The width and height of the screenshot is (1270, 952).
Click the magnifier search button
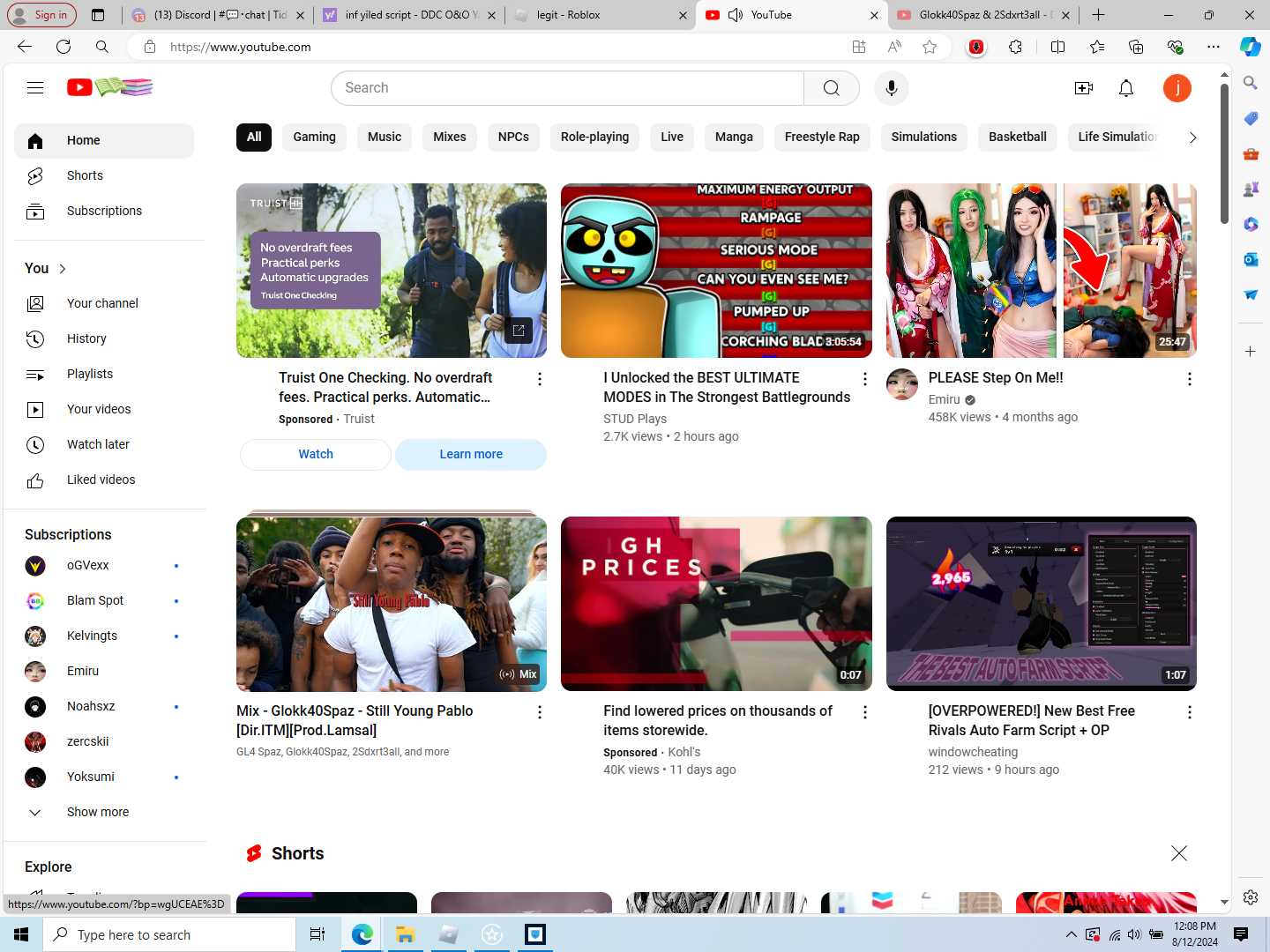[832, 88]
